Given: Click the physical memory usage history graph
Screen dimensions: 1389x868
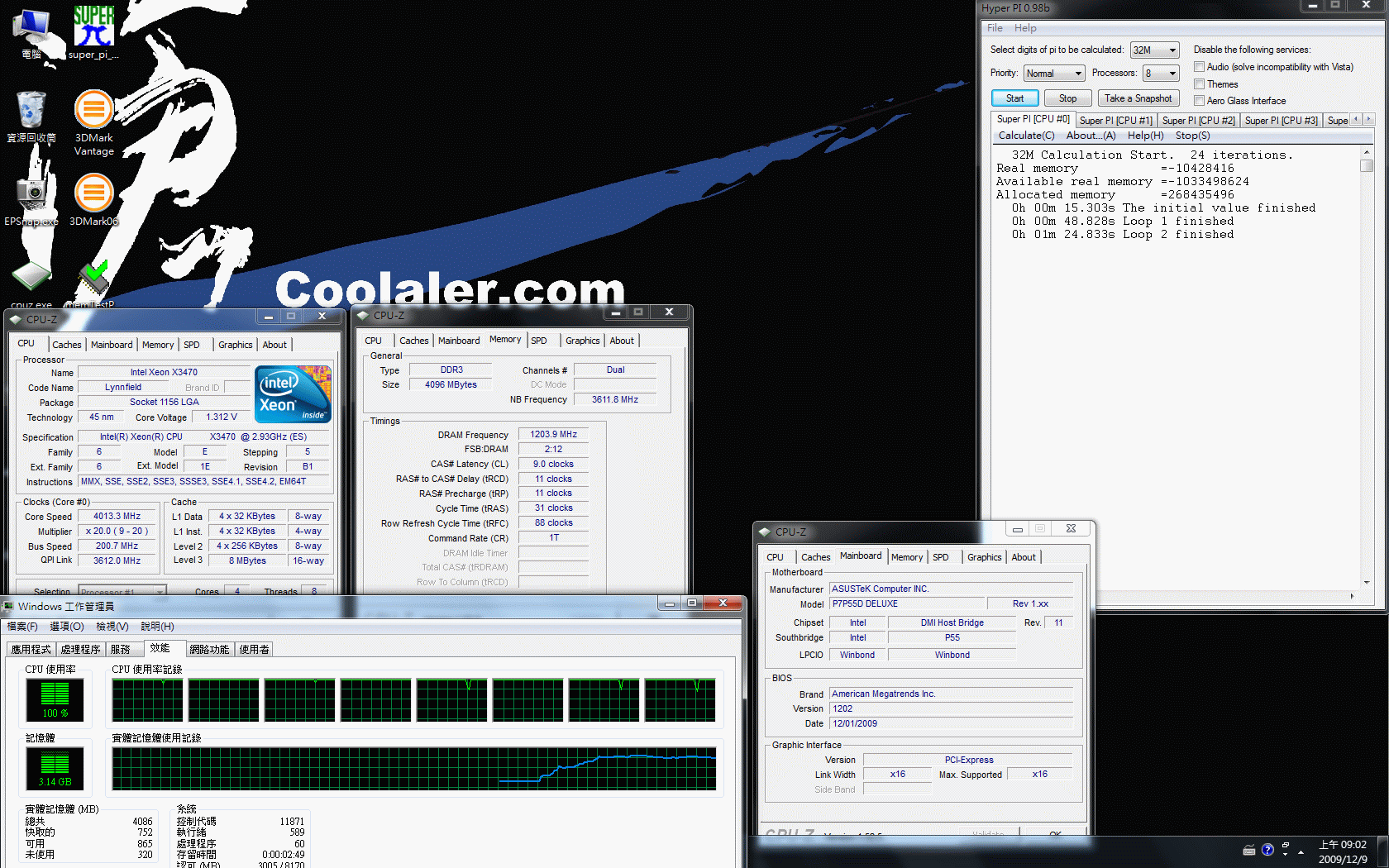Looking at the screenshot, I should pos(414,769).
